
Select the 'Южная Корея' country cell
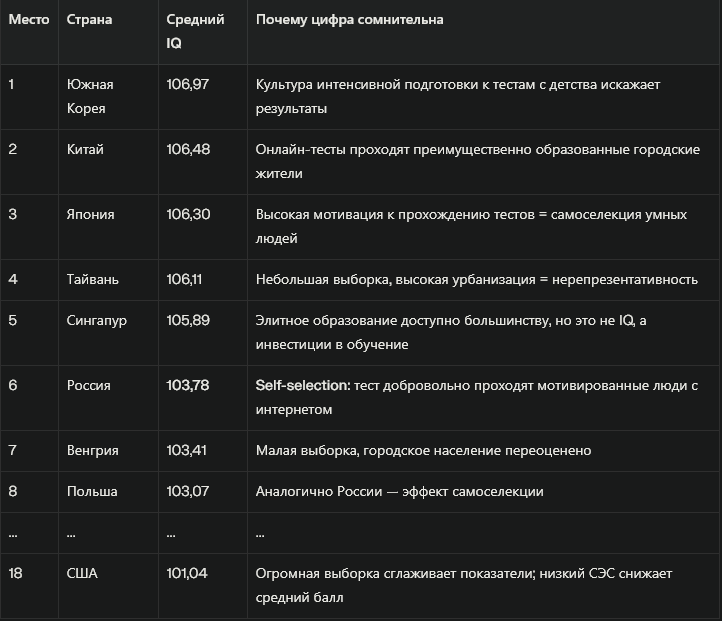(90, 96)
